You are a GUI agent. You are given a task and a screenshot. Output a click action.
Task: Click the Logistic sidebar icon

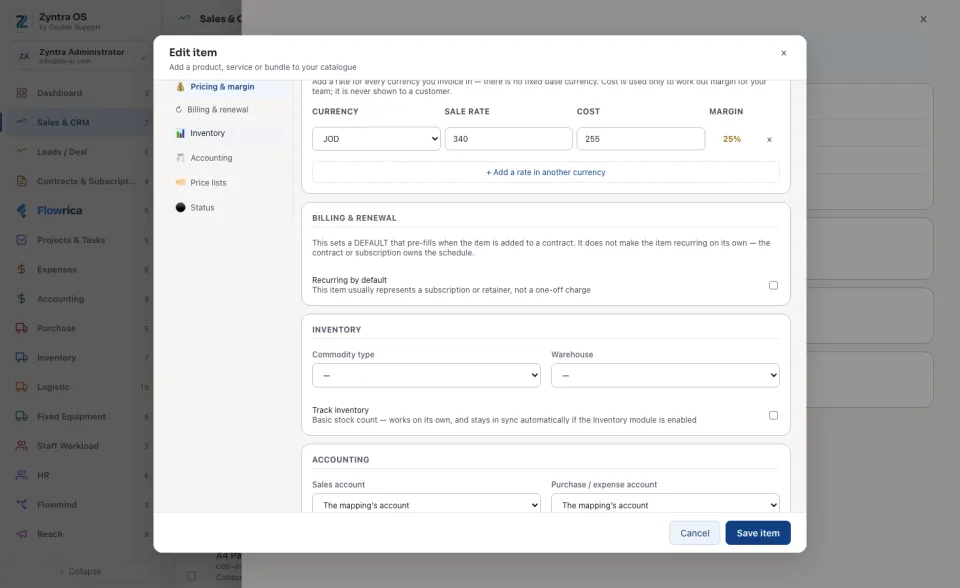coord(21,386)
